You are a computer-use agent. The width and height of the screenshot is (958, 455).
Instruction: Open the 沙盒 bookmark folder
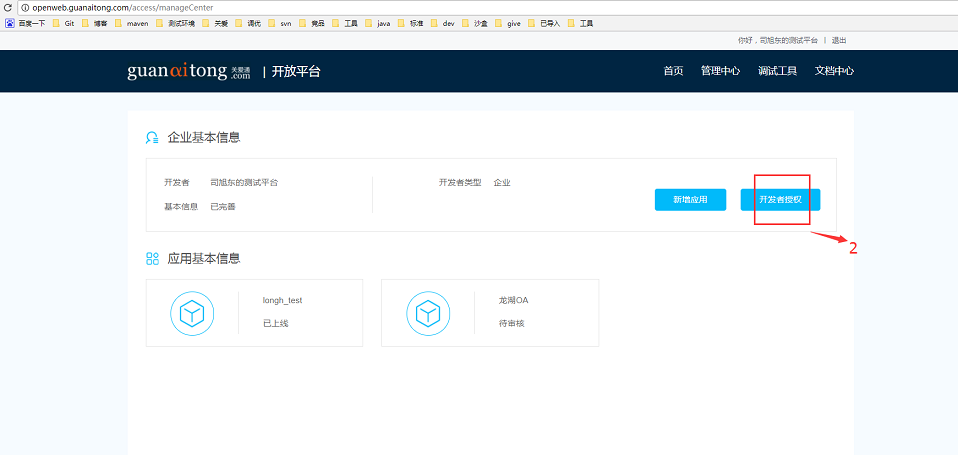pyautogui.click(x=475, y=24)
